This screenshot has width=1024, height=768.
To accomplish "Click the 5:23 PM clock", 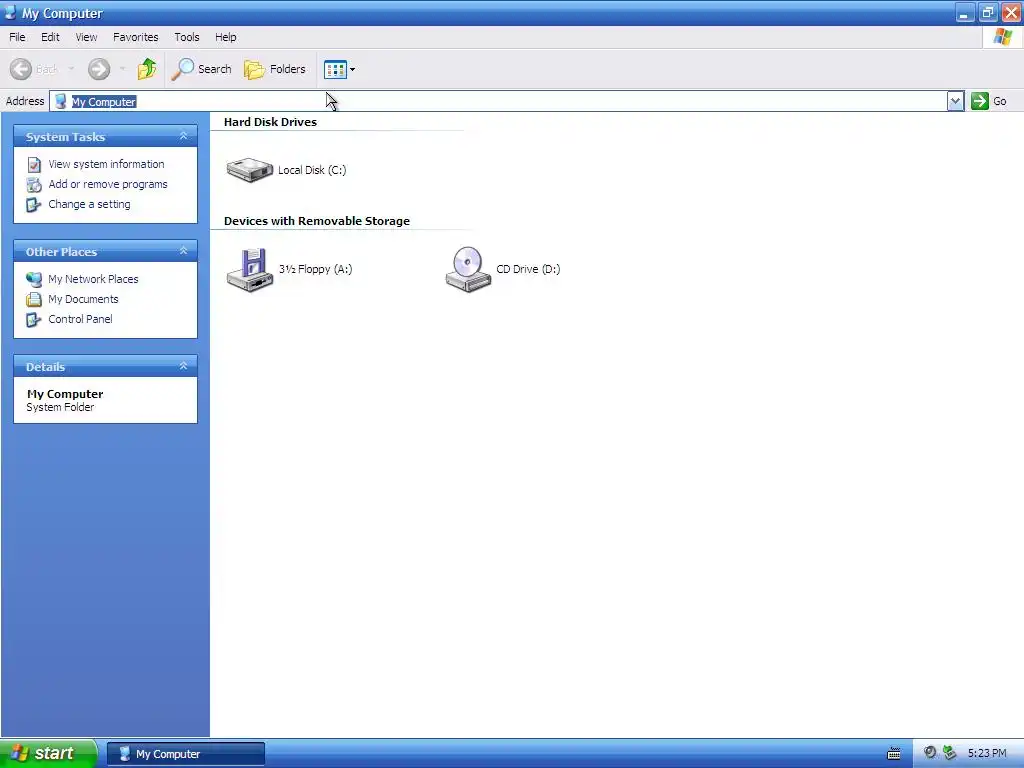I will pos(987,753).
